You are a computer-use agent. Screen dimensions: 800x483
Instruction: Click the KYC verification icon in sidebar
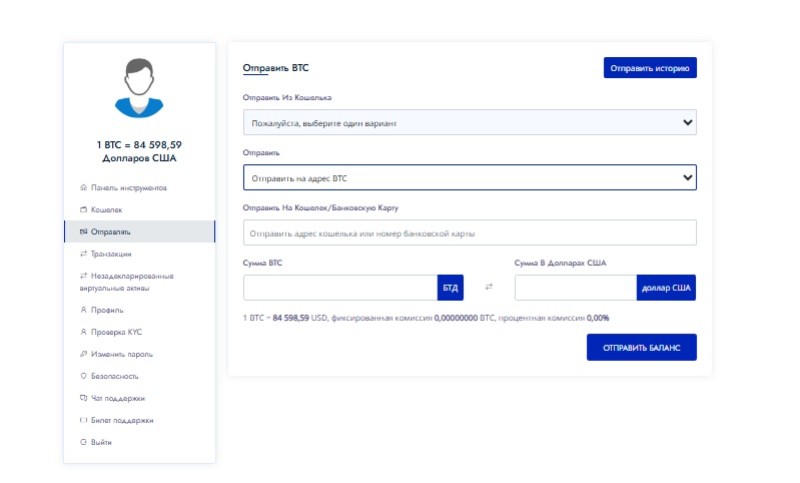[83, 332]
